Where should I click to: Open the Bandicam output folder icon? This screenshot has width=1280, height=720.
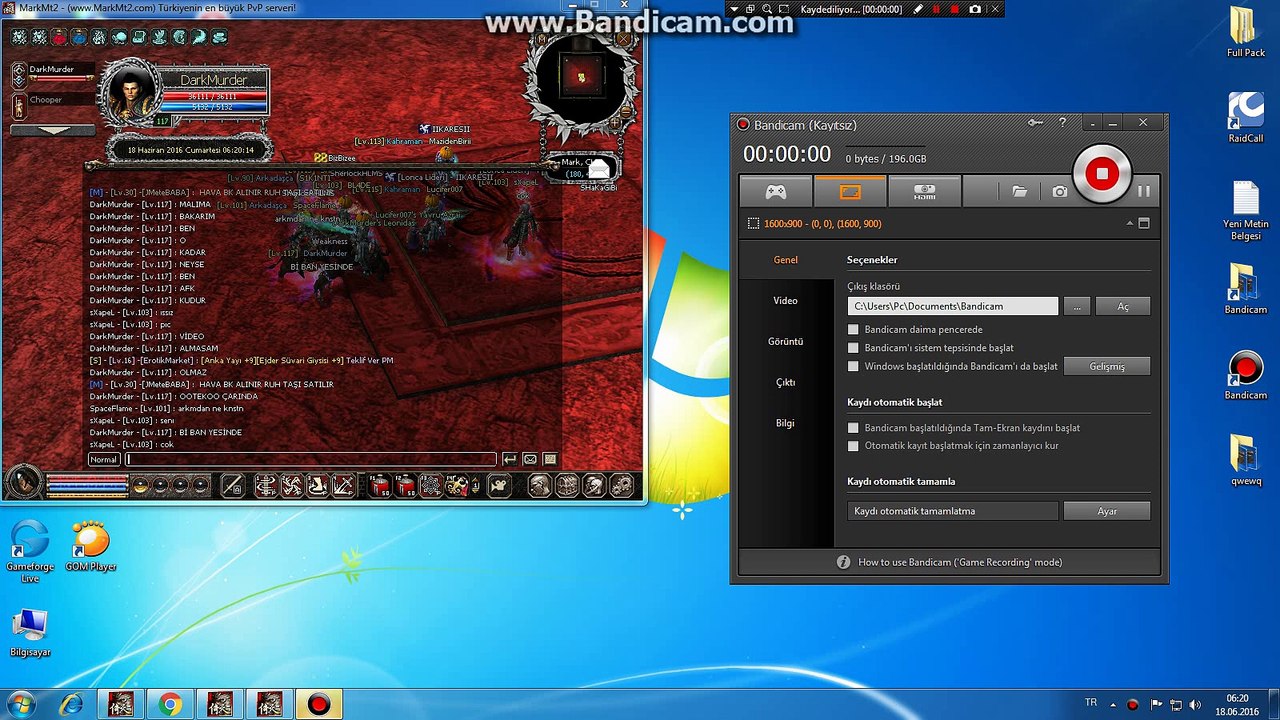(x=1019, y=191)
